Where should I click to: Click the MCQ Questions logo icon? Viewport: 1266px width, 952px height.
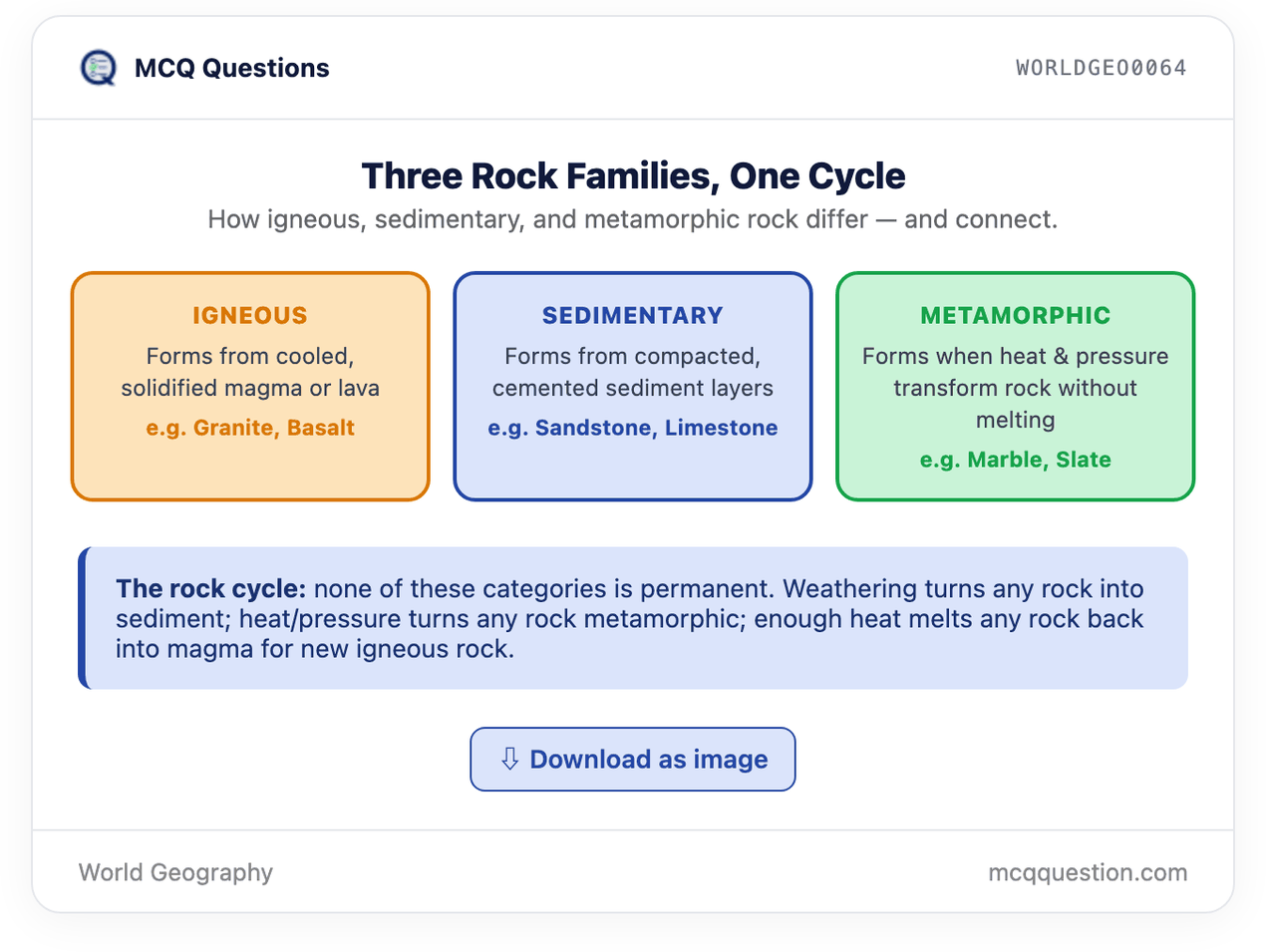point(98,68)
